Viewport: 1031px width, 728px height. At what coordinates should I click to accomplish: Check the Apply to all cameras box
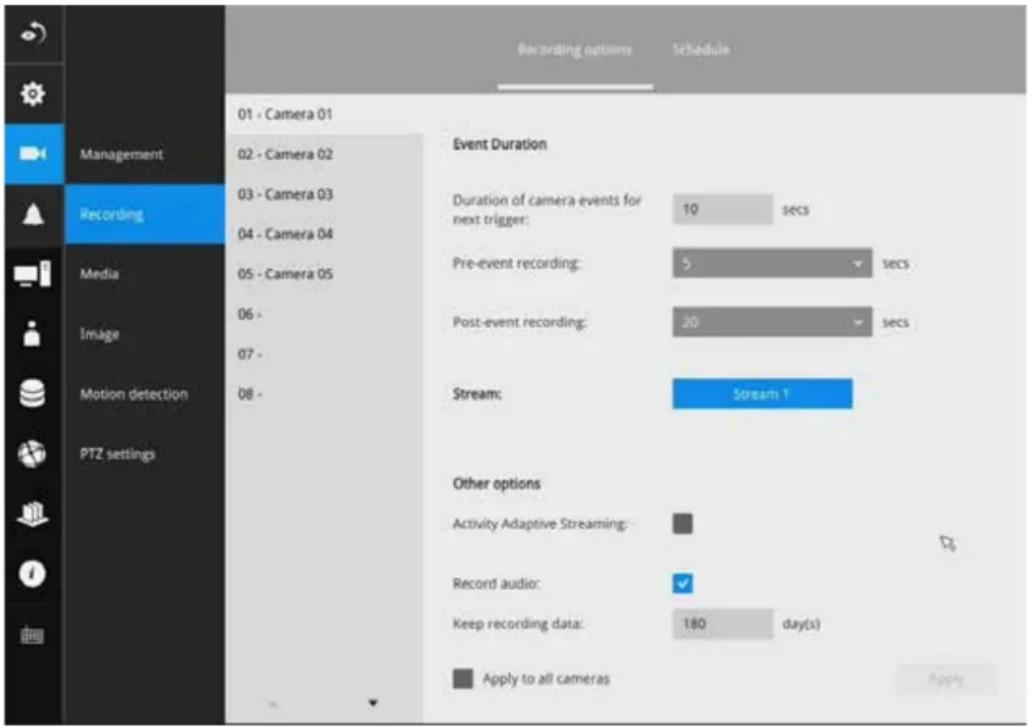click(x=463, y=679)
